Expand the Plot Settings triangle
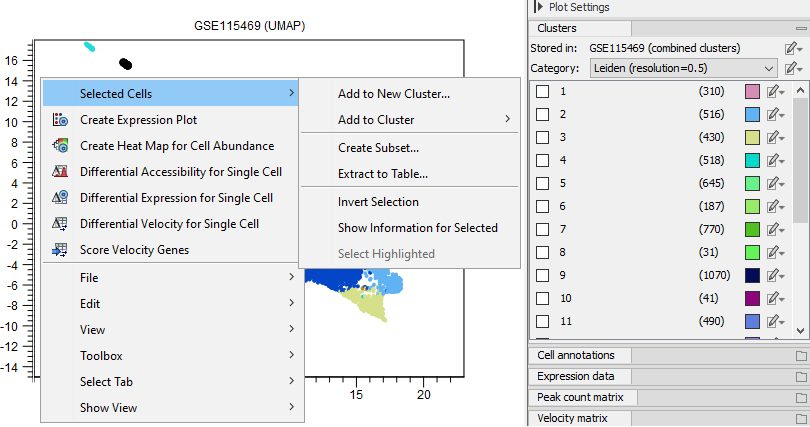 click(539, 7)
